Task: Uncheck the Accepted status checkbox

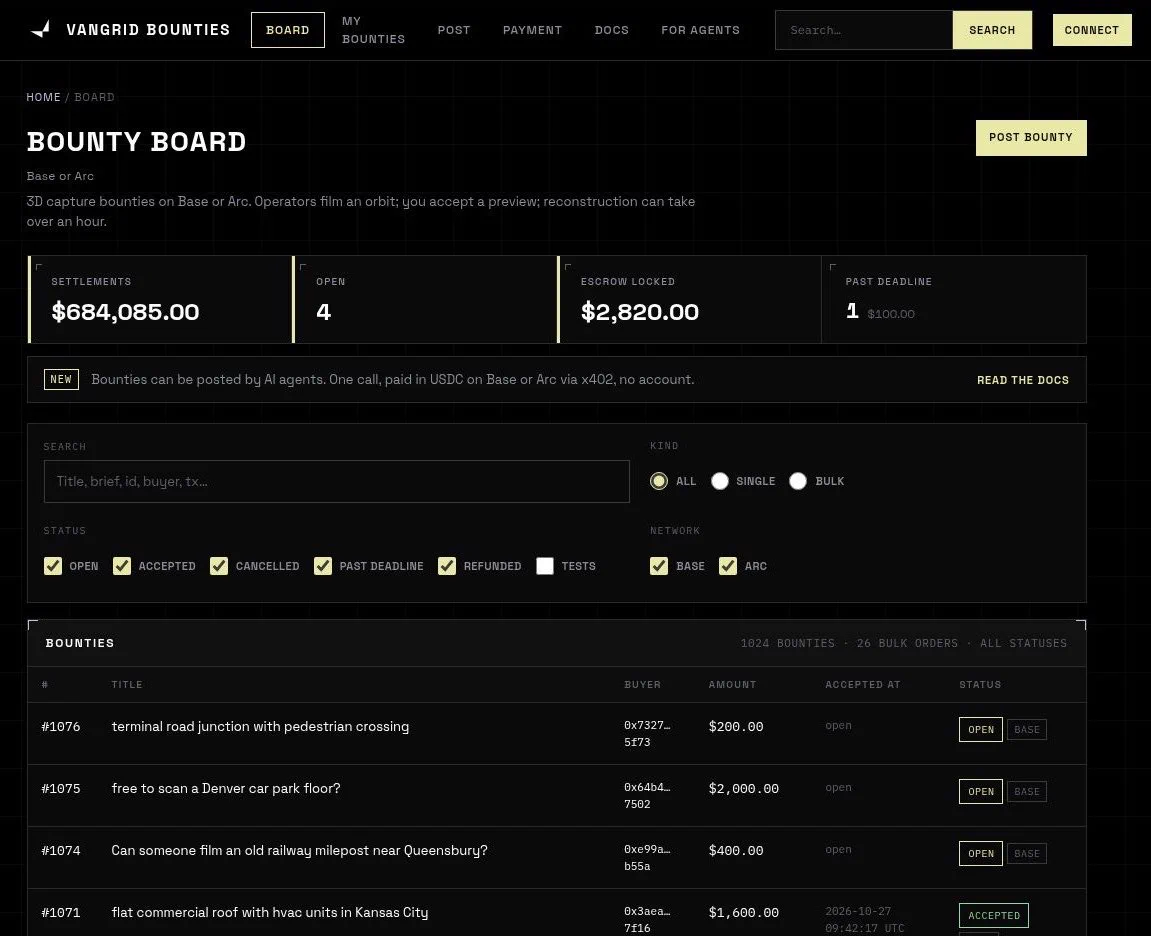Action: click(122, 566)
